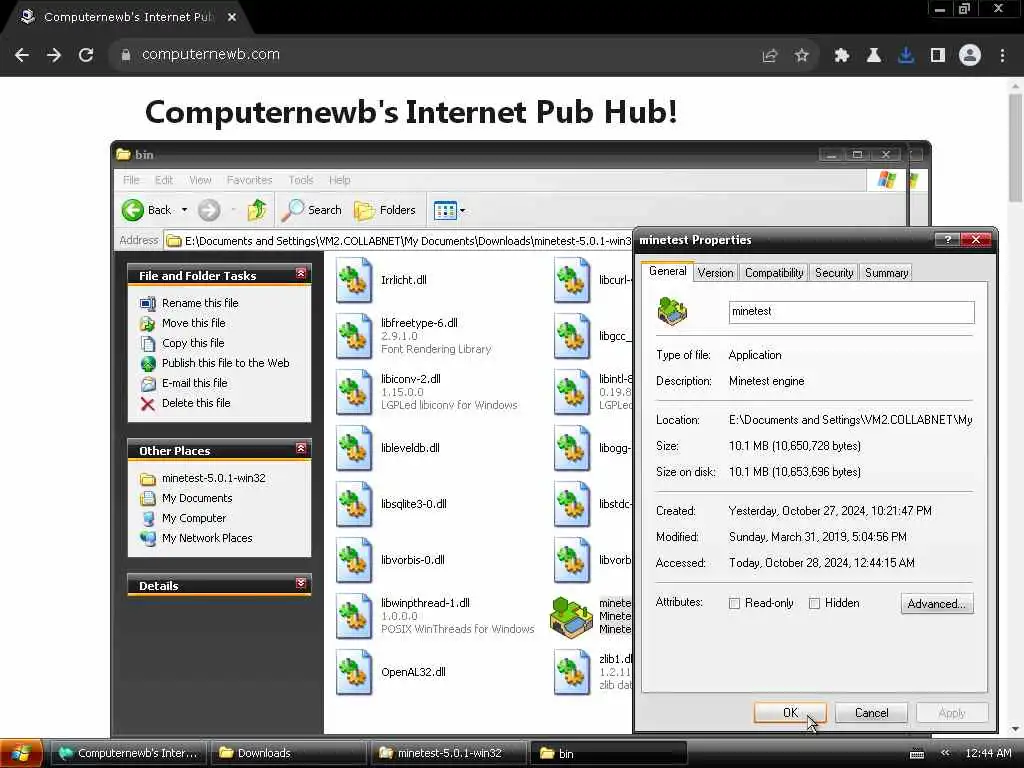Open Favorites menu in bin window
The height and width of the screenshot is (768, 1024).
[x=249, y=180]
